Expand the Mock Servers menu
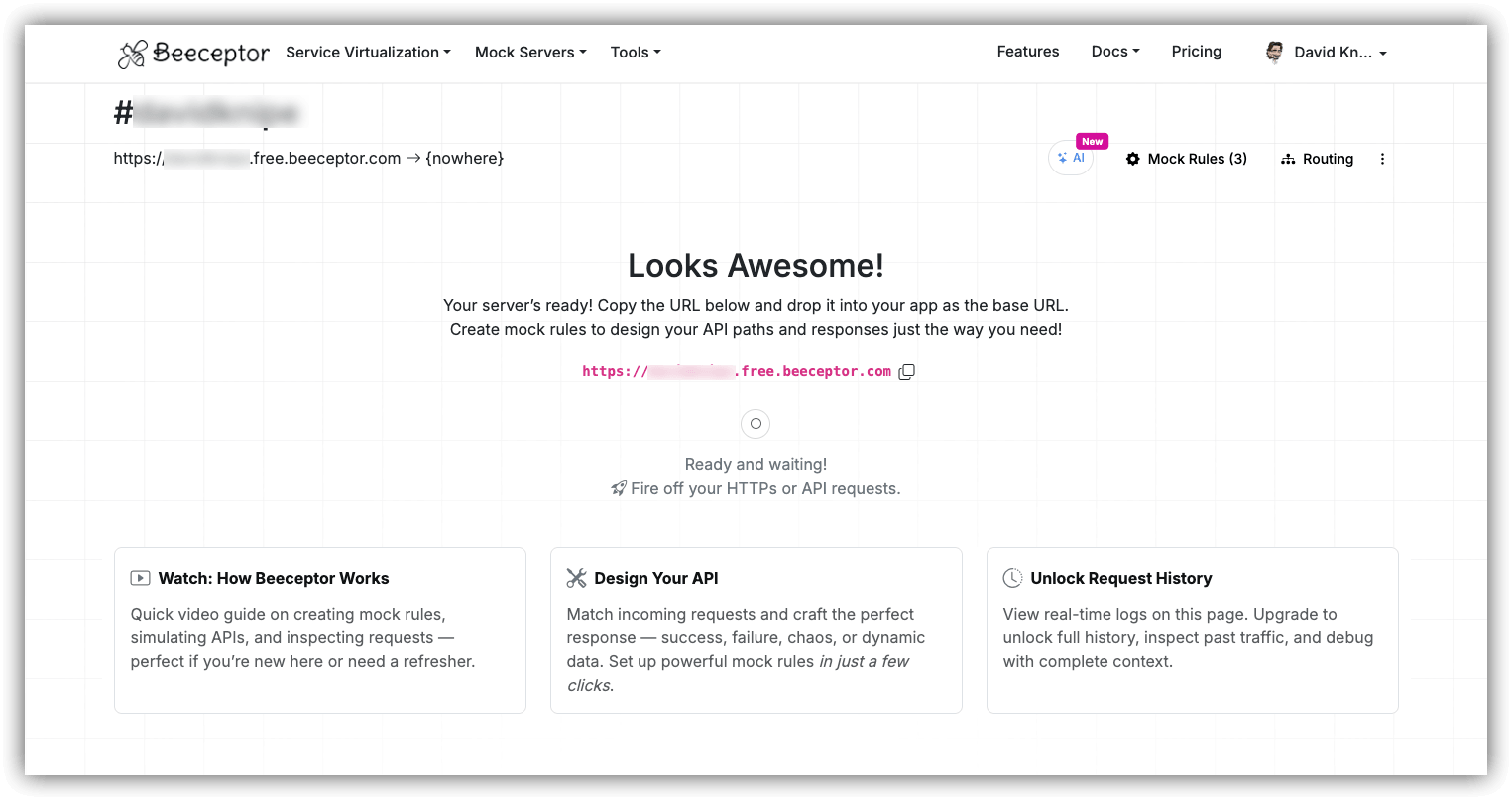The height and width of the screenshot is (800, 1512). point(530,53)
